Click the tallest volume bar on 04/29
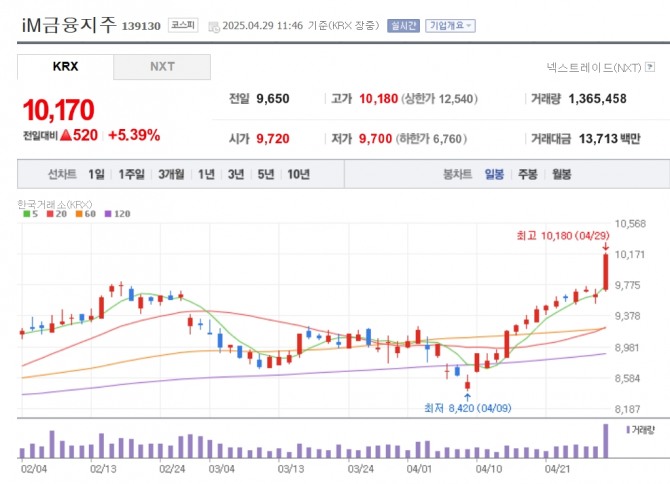The height and width of the screenshot is (484, 670). click(x=606, y=441)
